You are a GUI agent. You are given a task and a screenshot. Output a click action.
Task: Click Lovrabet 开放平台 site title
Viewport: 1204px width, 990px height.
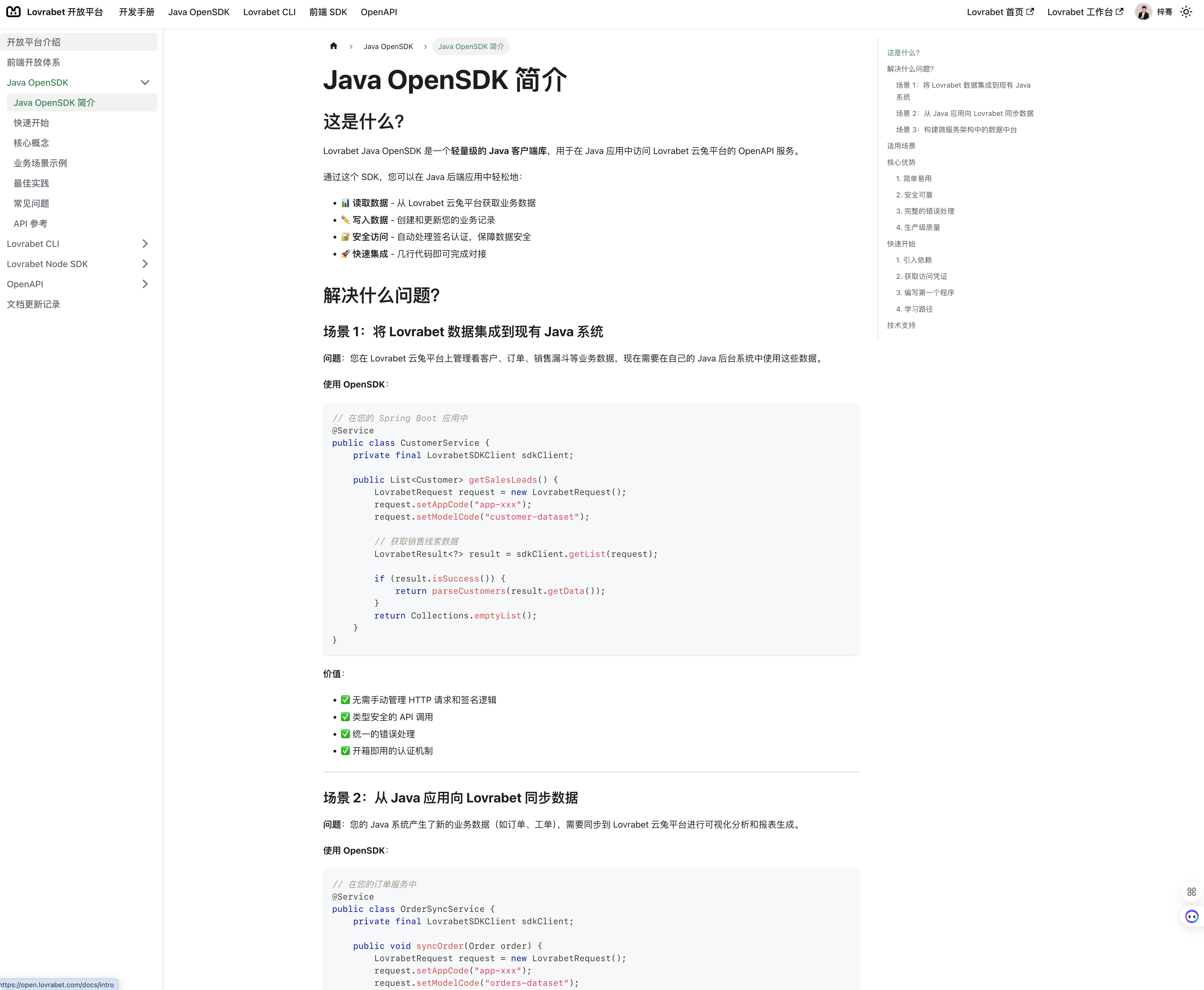65,12
